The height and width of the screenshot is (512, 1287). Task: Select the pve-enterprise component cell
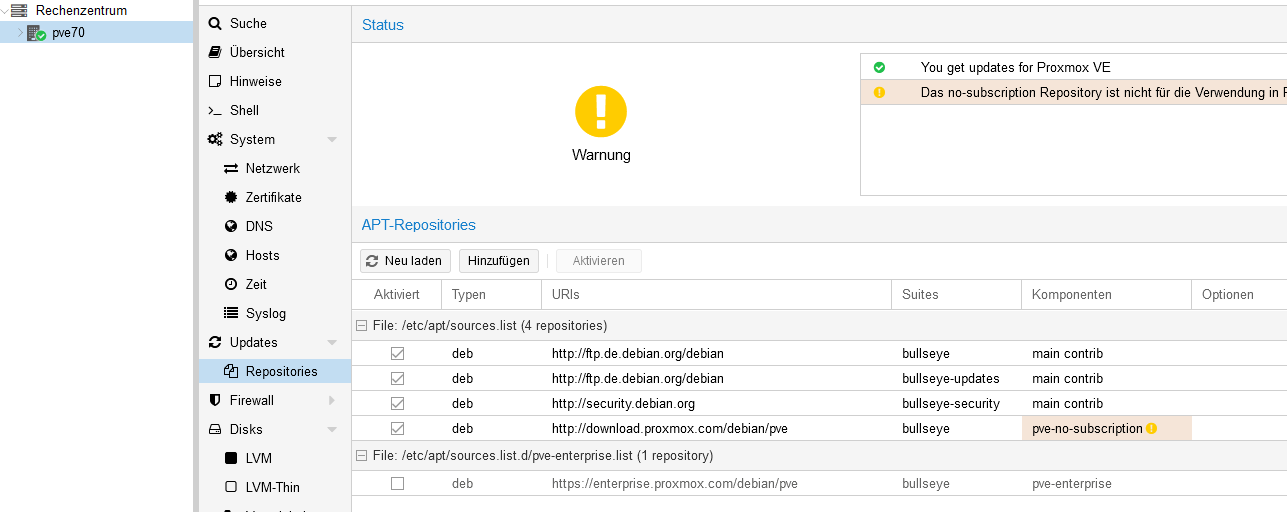[x=1106, y=484]
